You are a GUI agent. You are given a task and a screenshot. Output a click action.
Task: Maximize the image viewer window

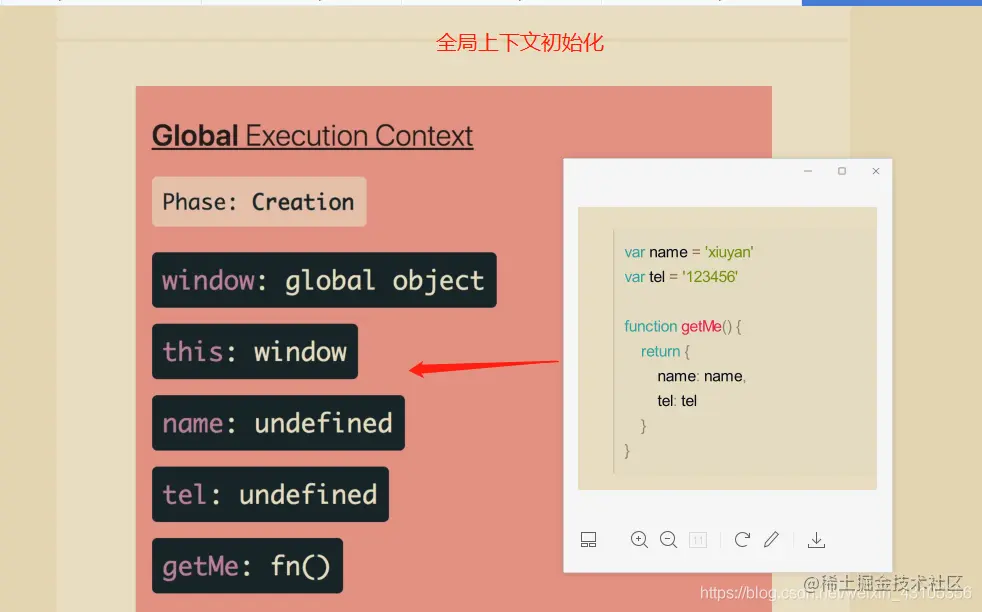tap(842, 171)
